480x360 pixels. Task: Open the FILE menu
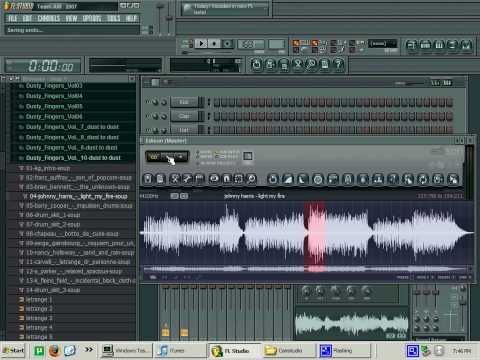[x=13, y=18]
